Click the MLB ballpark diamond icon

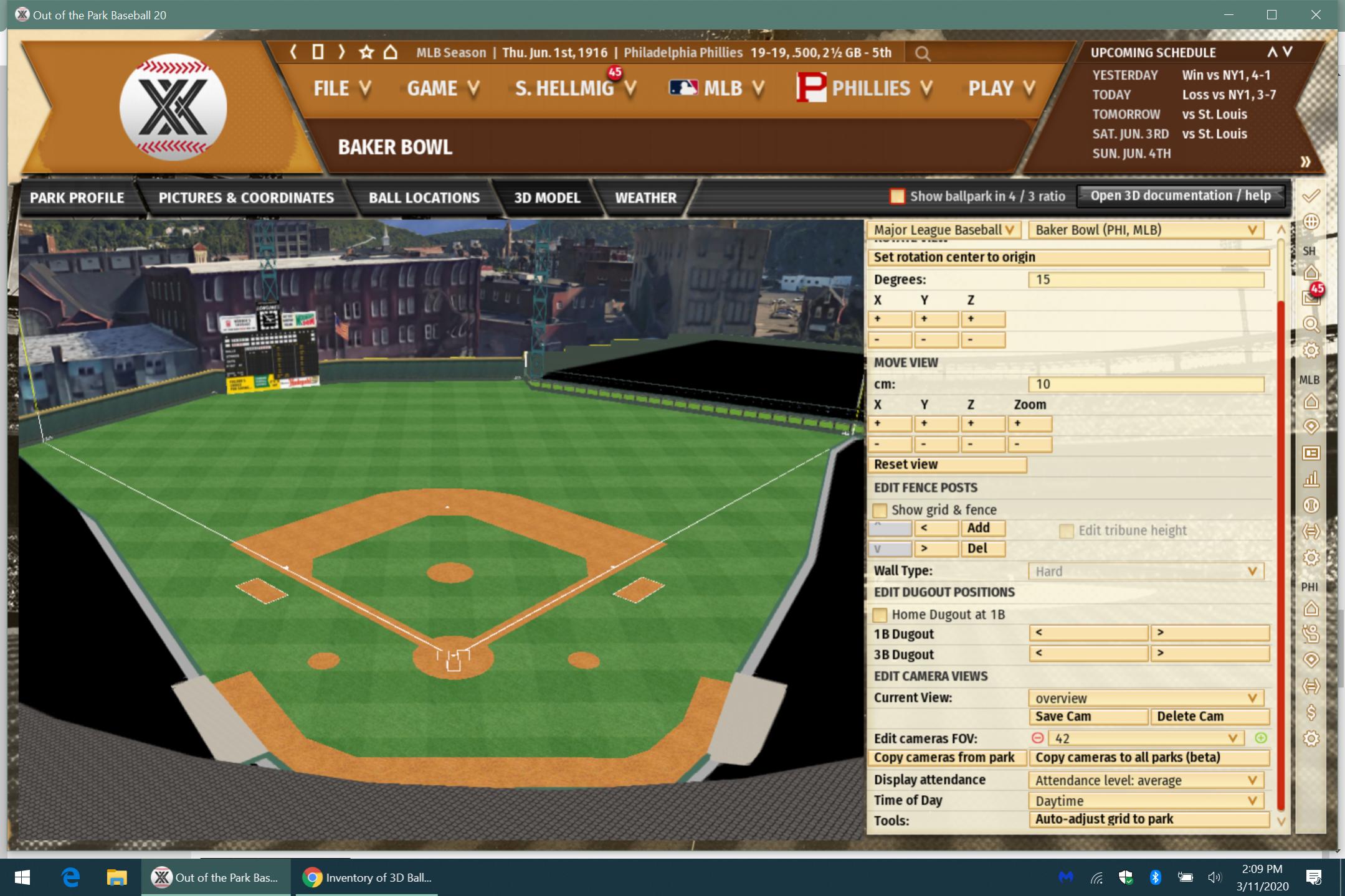coord(1311,427)
